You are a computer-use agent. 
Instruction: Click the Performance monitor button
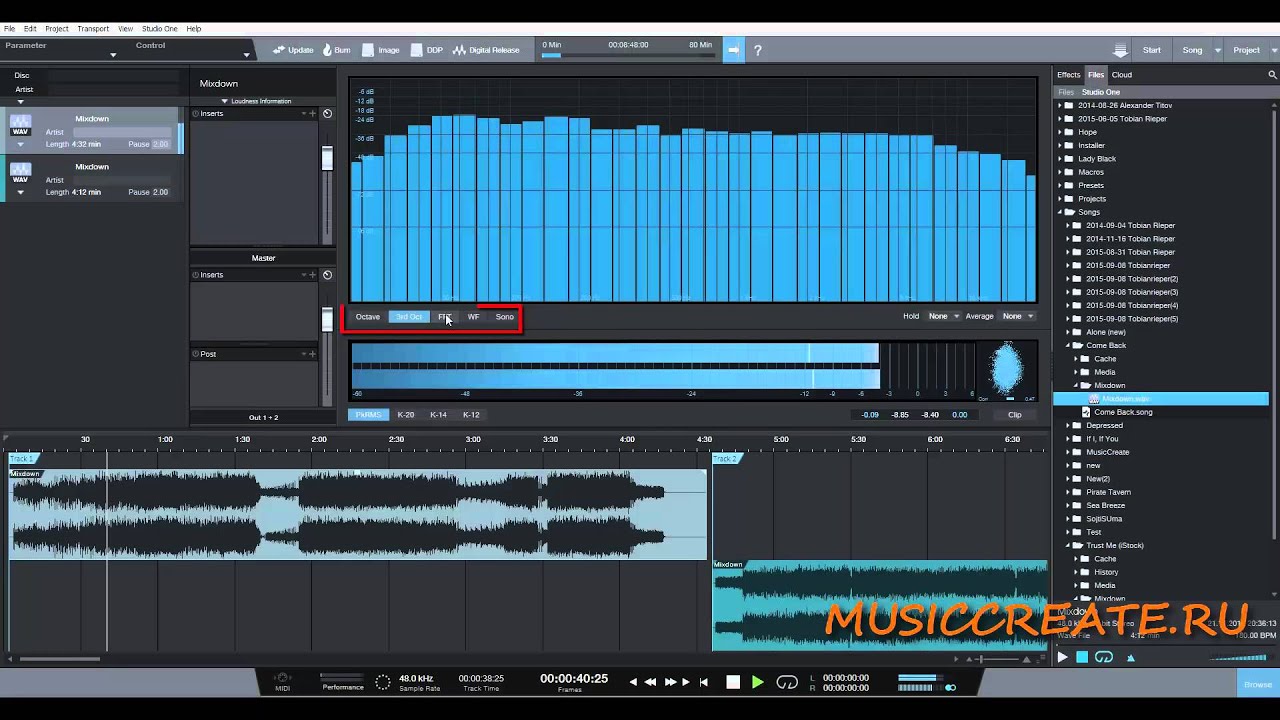tap(342, 682)
